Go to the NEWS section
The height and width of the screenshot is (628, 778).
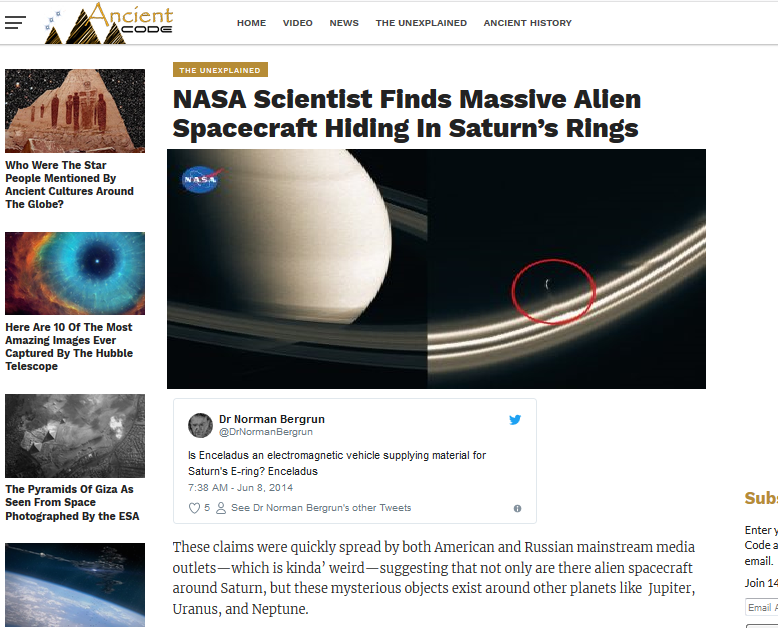point(344,23)
